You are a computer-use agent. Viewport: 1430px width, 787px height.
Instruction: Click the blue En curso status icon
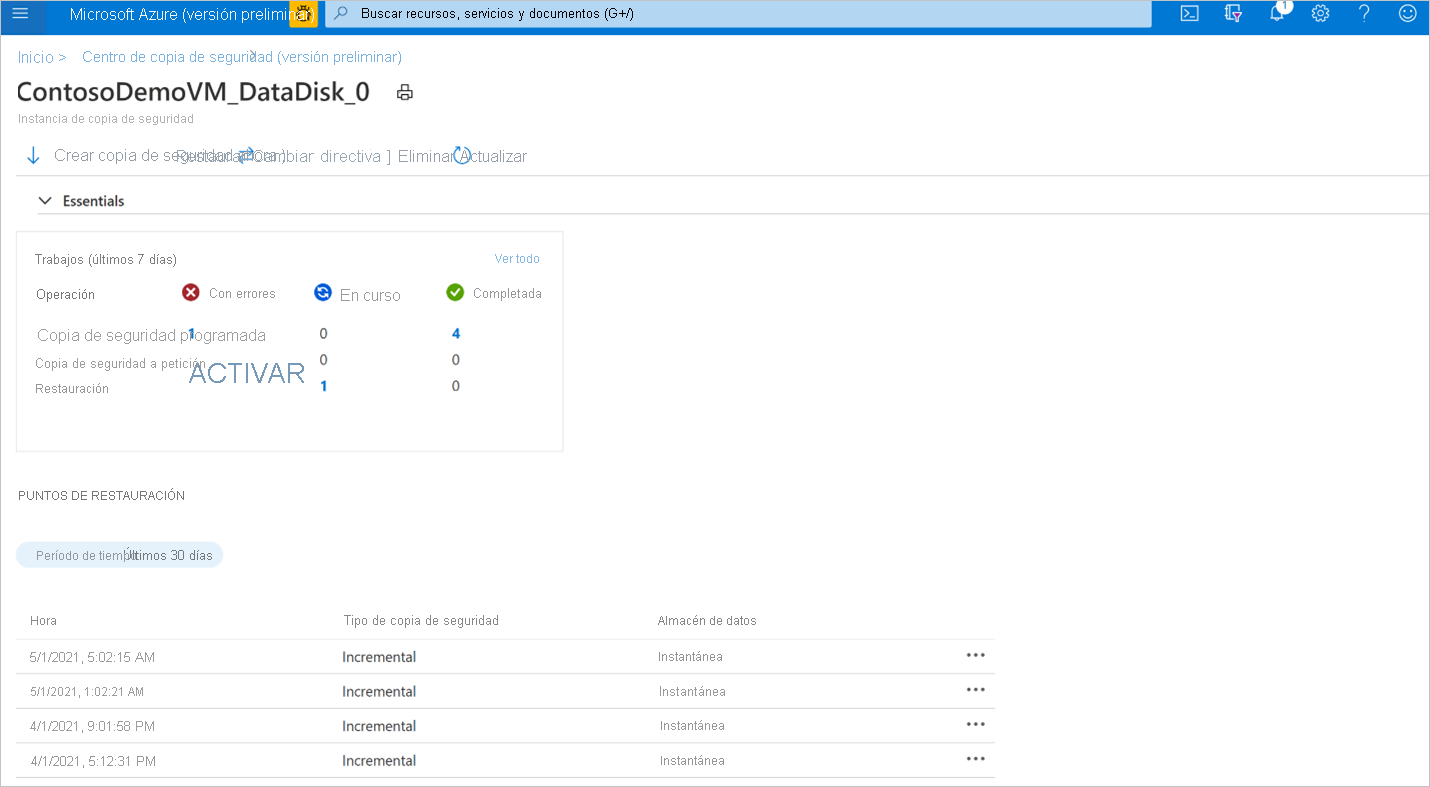click(x=323, y=292)
